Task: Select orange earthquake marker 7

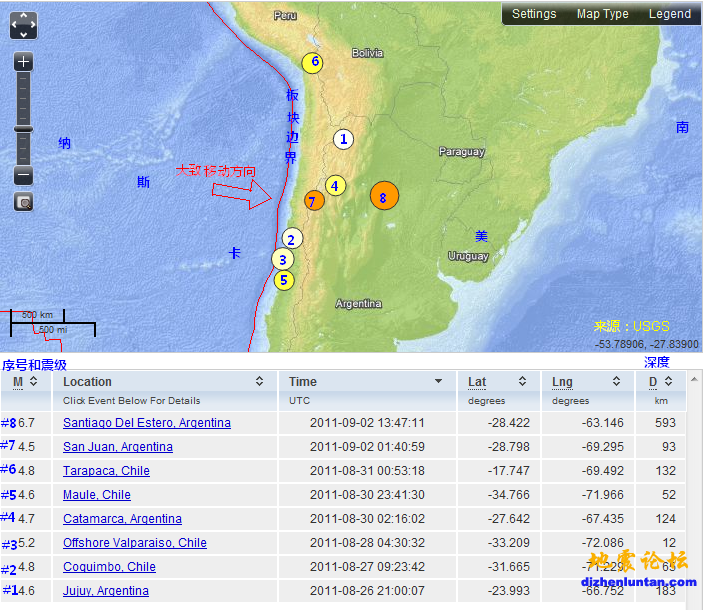Action: tap(314, 201)
